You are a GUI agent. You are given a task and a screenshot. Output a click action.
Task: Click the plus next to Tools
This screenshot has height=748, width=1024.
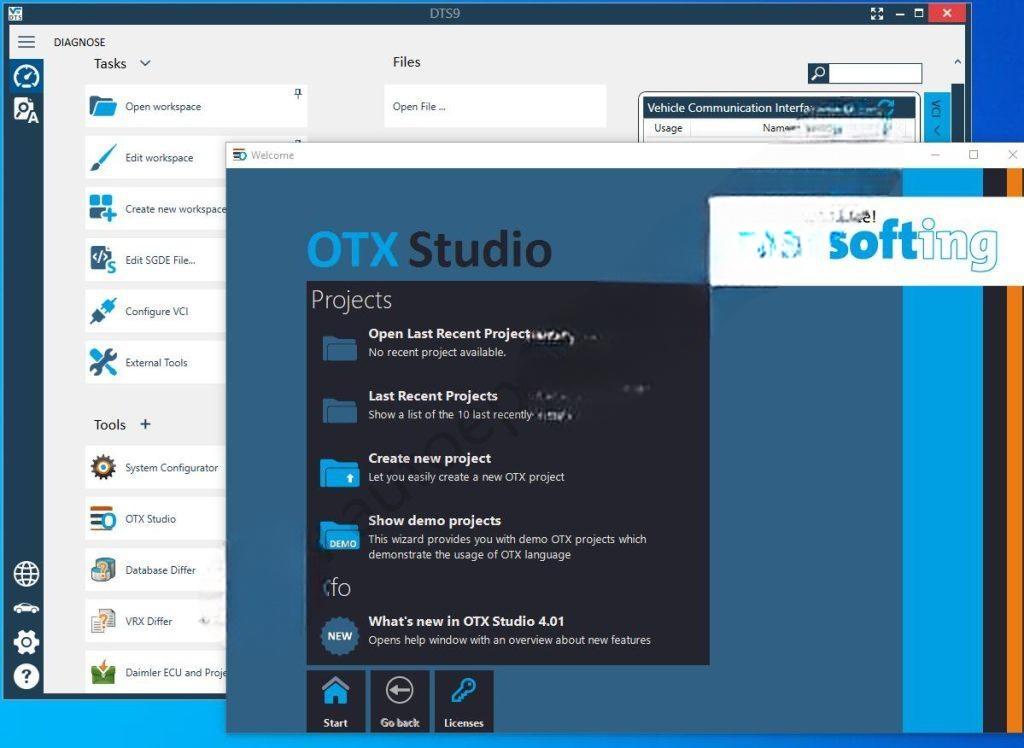click(145, 424)
